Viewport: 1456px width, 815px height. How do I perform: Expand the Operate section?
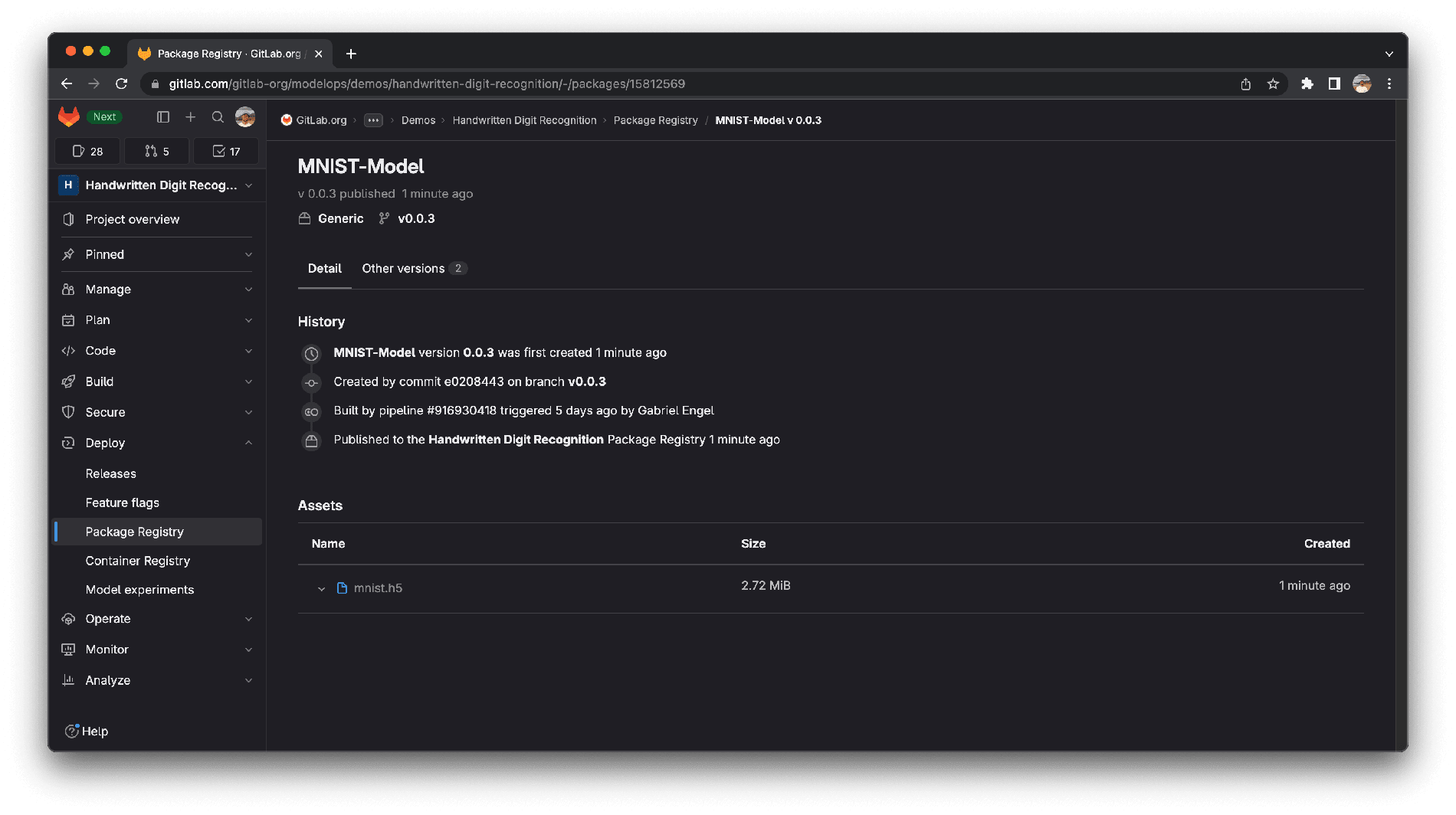[x=158, y=619]
